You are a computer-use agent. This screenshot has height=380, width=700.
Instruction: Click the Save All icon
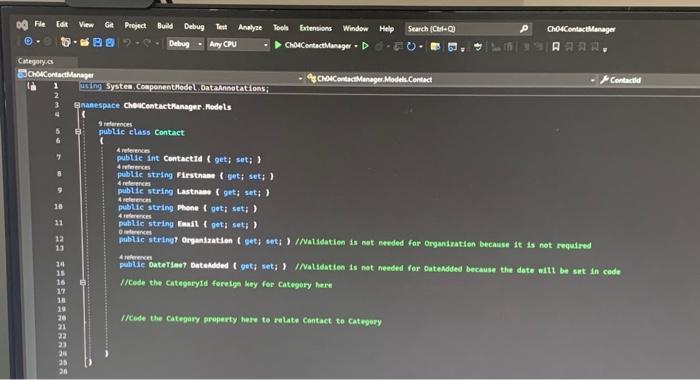110,43
